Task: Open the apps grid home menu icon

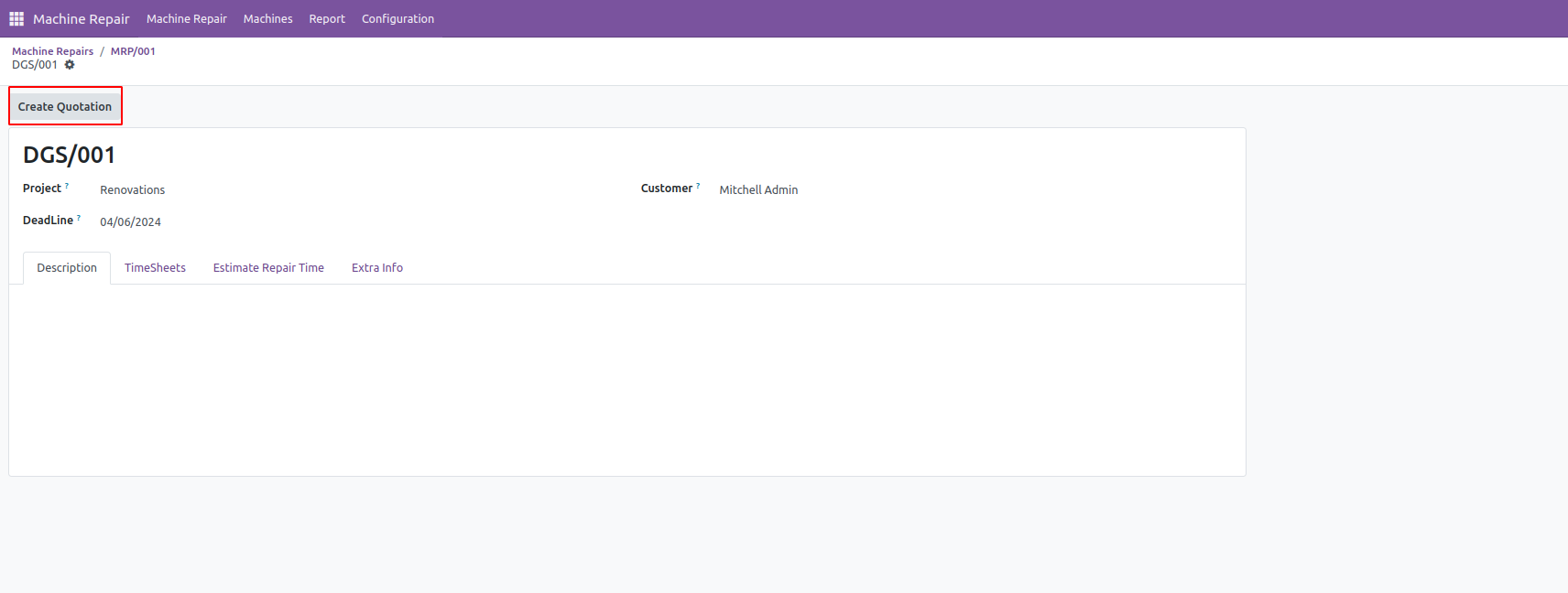Action: pos(16,18)
